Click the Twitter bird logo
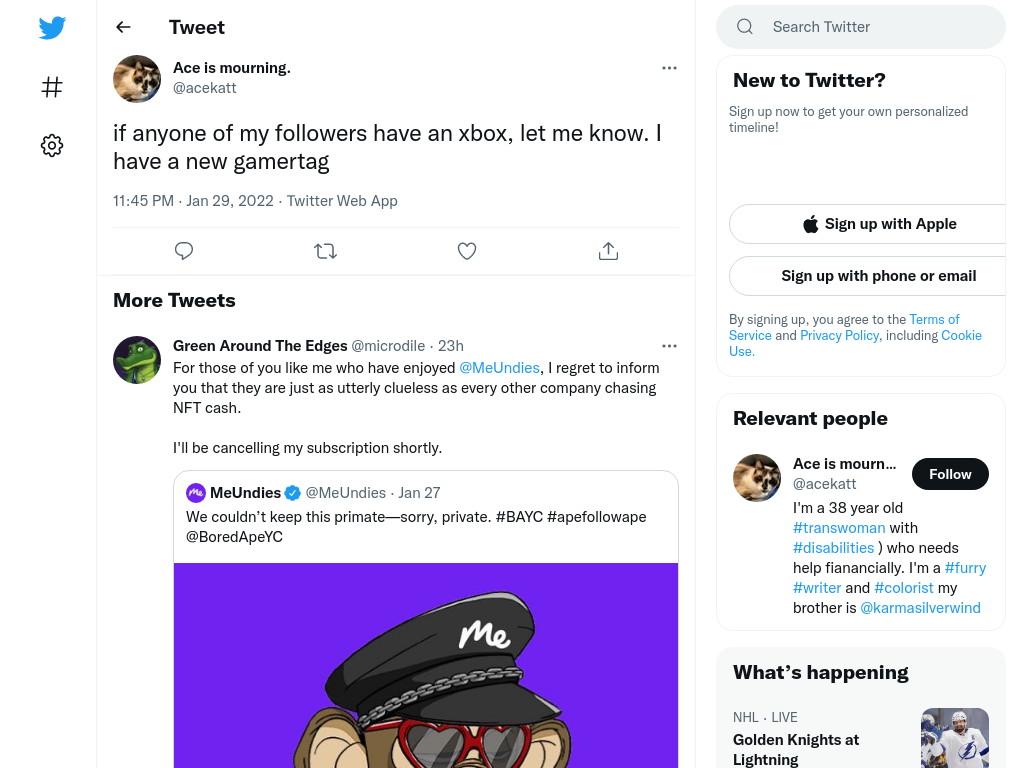 pos(52,27)
